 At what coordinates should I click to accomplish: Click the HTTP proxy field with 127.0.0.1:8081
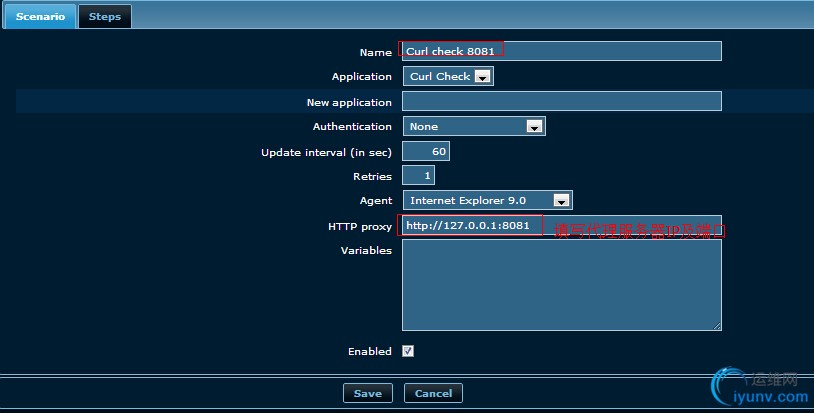[x=562, y=226]
